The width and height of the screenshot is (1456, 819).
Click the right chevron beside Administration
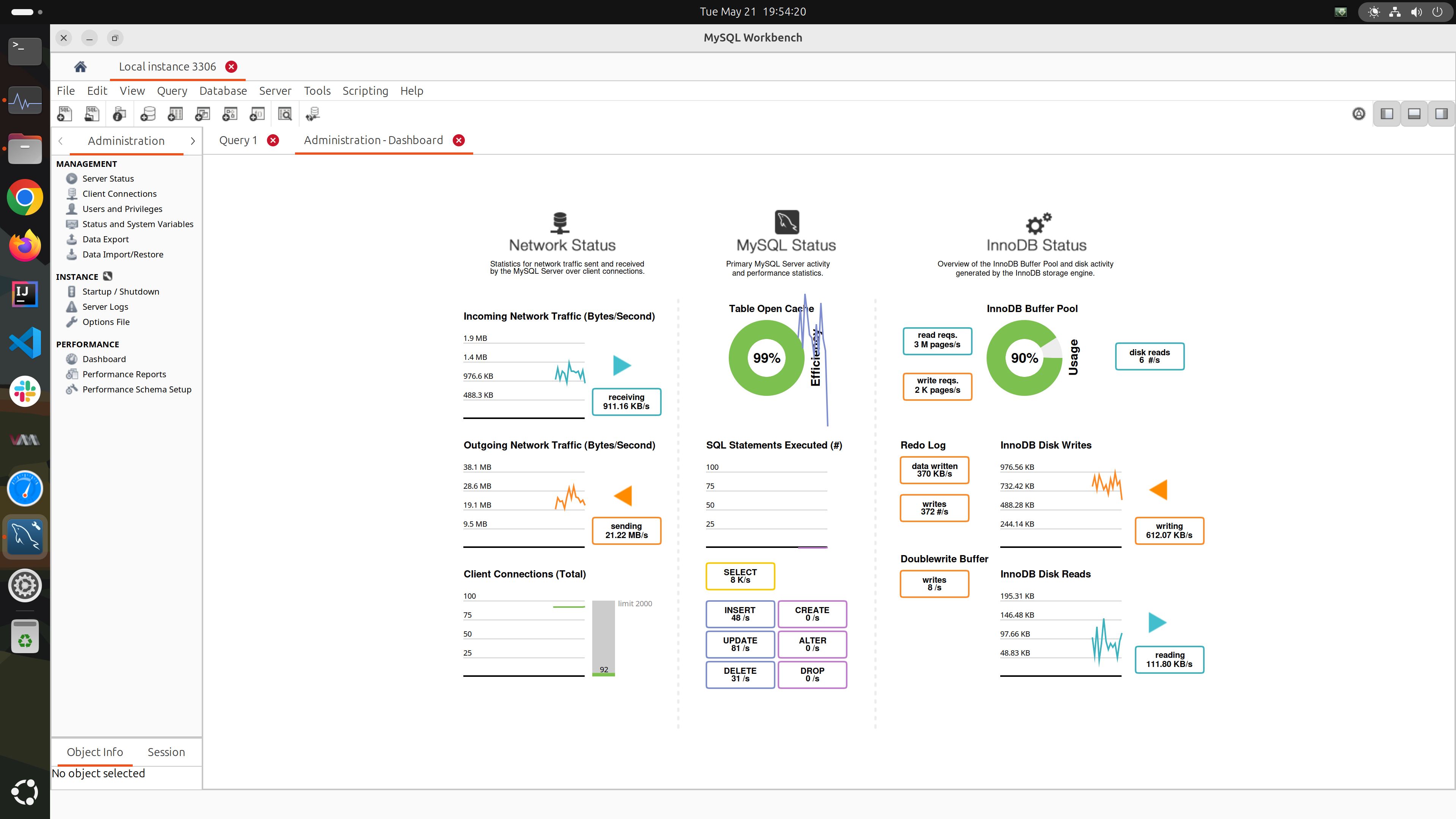(x=193, y=141)
